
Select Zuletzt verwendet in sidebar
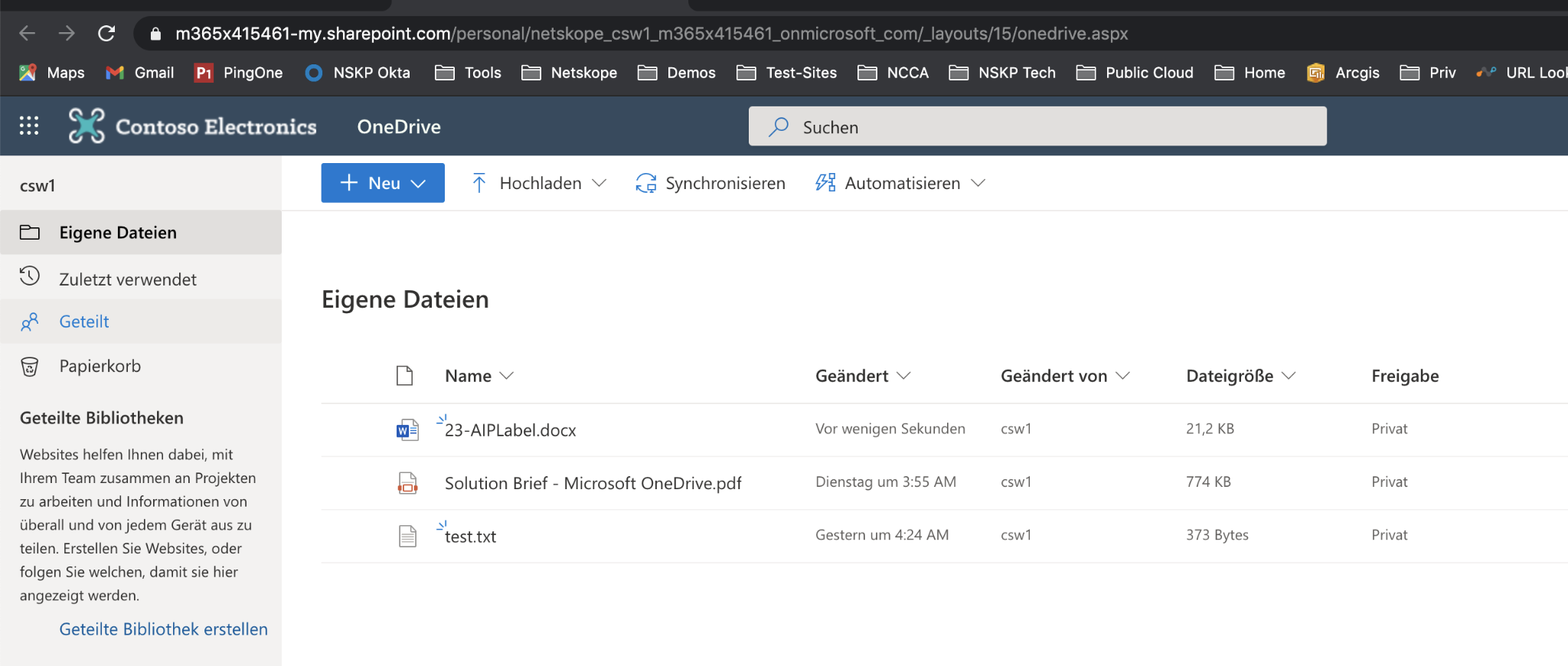128,279
